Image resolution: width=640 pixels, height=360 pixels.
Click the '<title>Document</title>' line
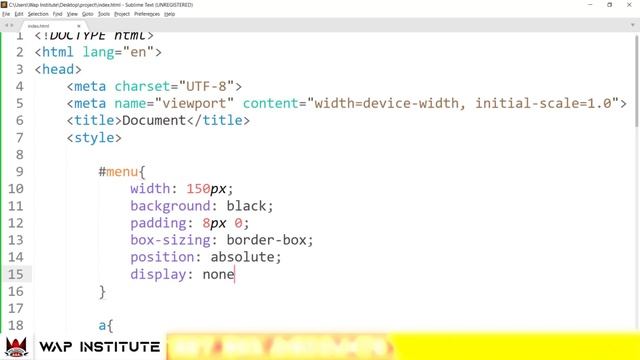(158, 121)
